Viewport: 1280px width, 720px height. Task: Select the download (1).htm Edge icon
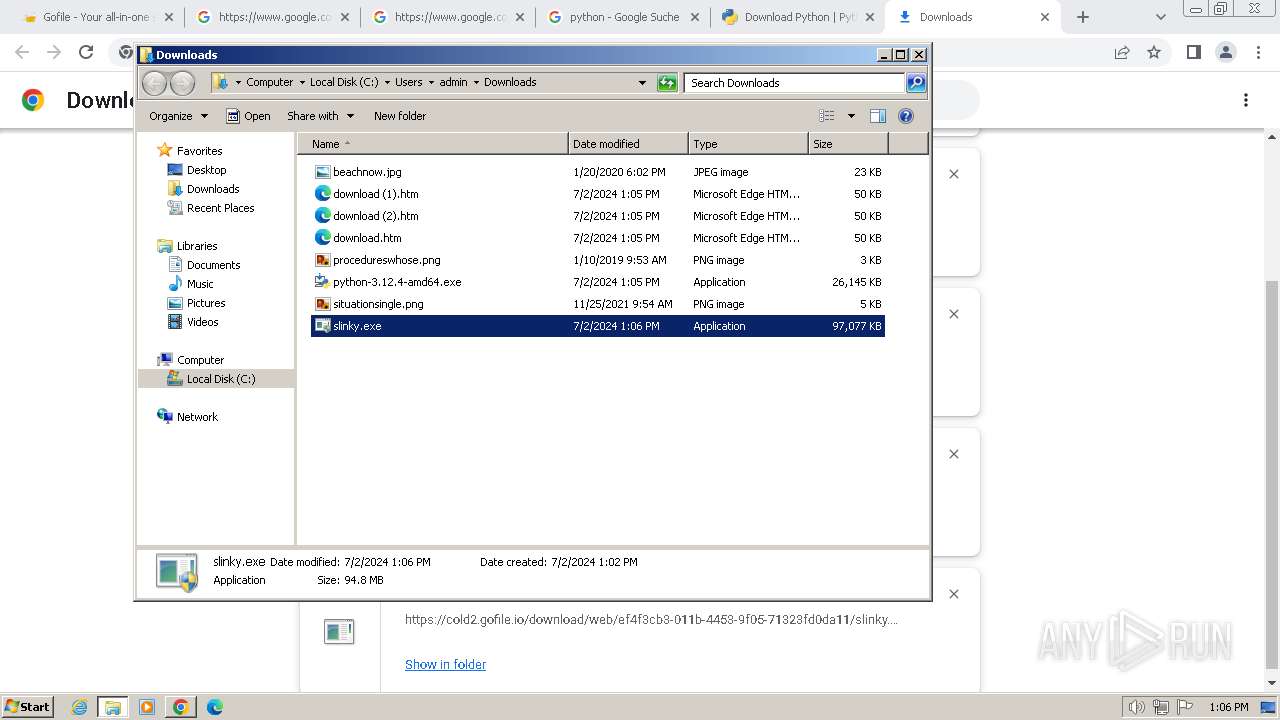tap(322, 194)
